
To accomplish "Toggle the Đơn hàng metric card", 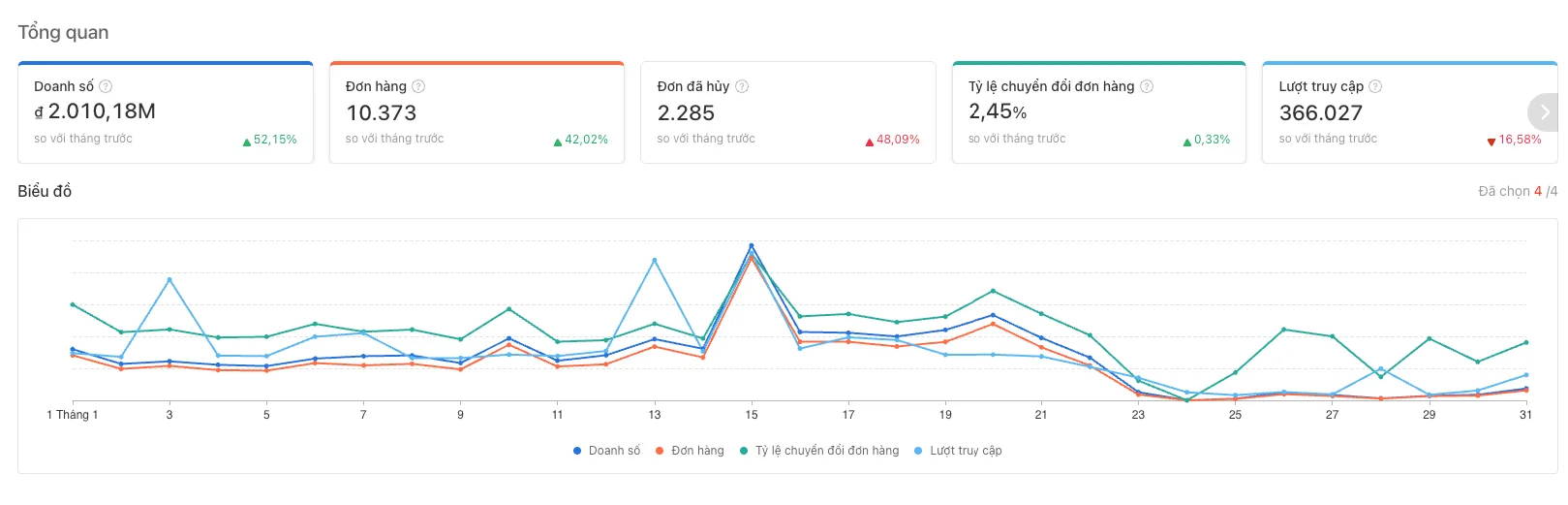I will point(477,113).
